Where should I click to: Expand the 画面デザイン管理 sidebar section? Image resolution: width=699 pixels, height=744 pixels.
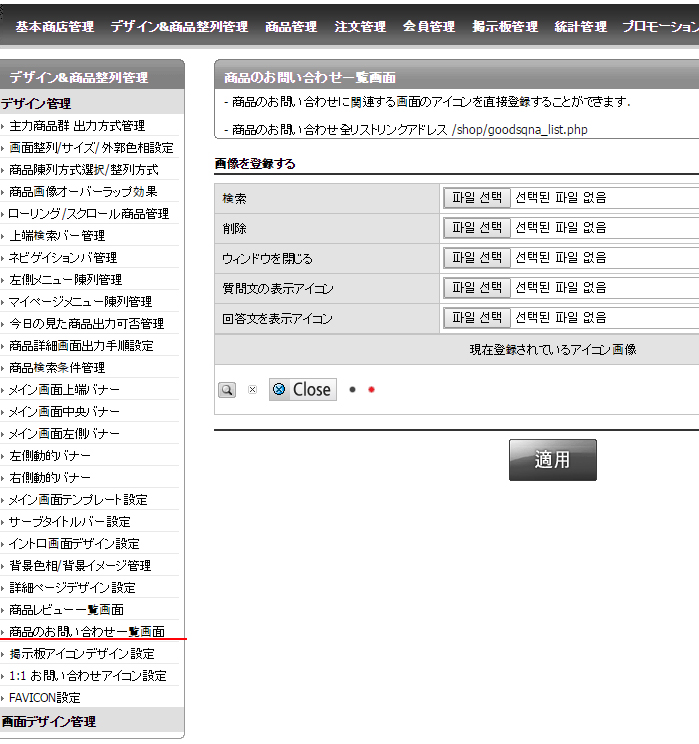coord(48,721)
